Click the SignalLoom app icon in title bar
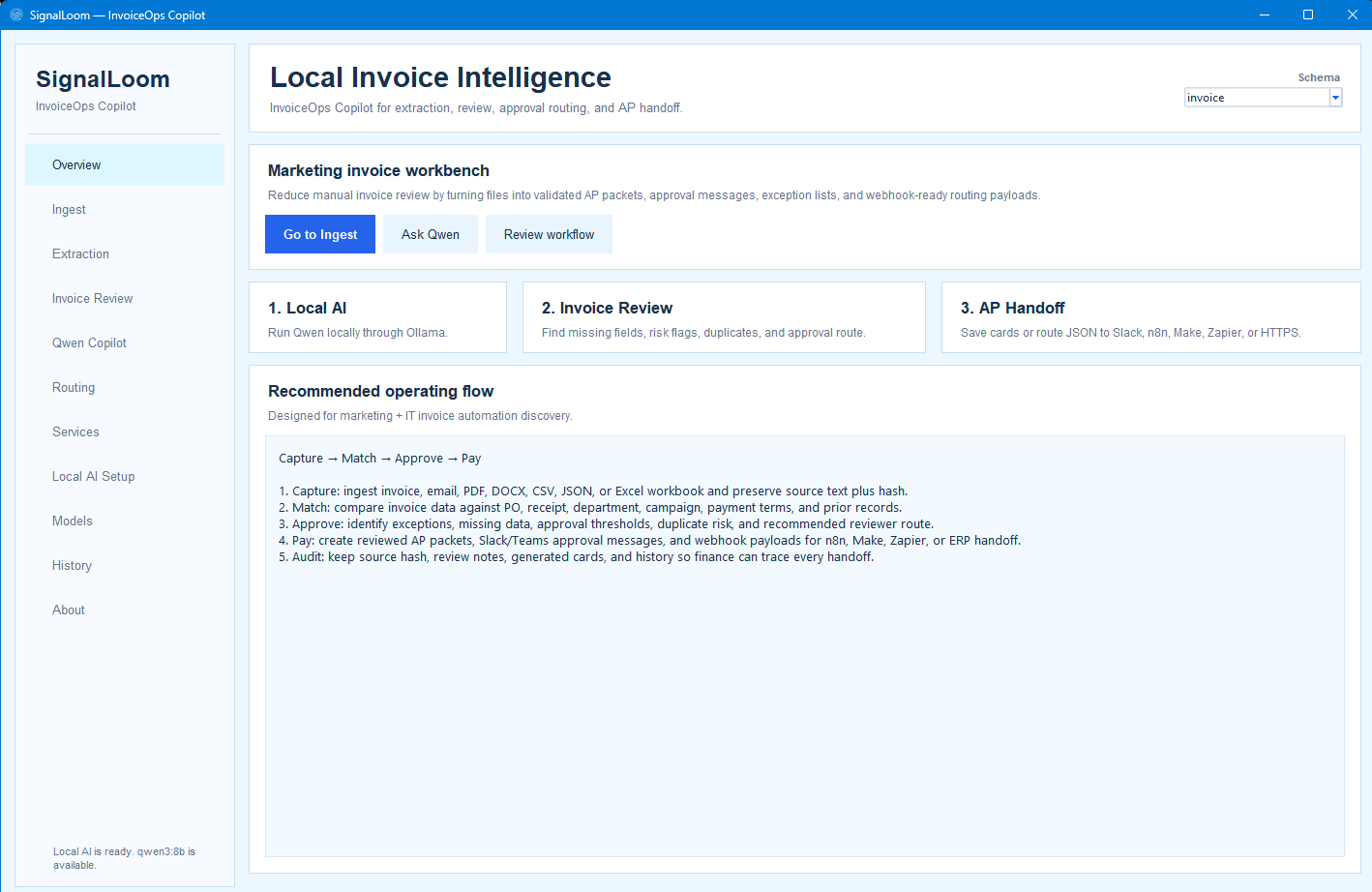This screenshot has height=892, width=1372. pyautogui.click(x=16, y=15)
